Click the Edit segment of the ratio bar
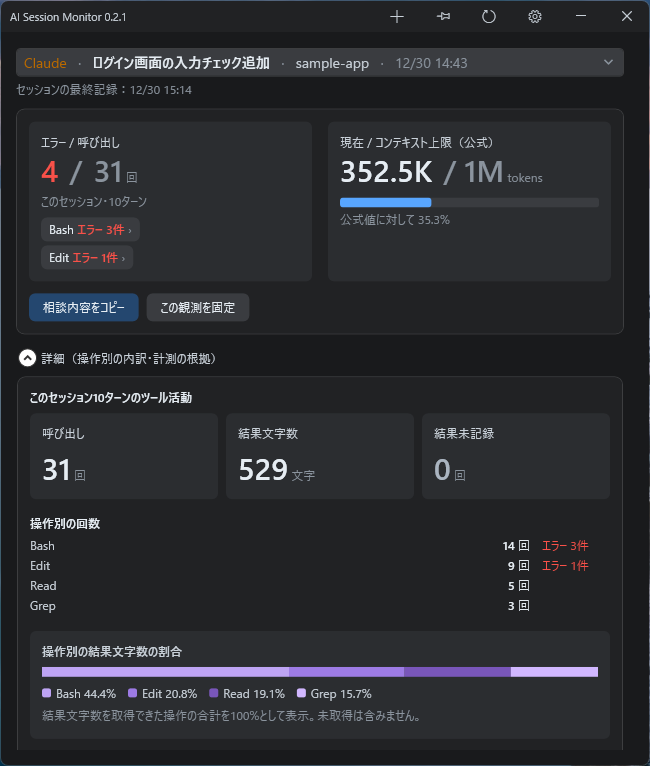Screen dimensions: 650x766 click(x=347, y=672)
